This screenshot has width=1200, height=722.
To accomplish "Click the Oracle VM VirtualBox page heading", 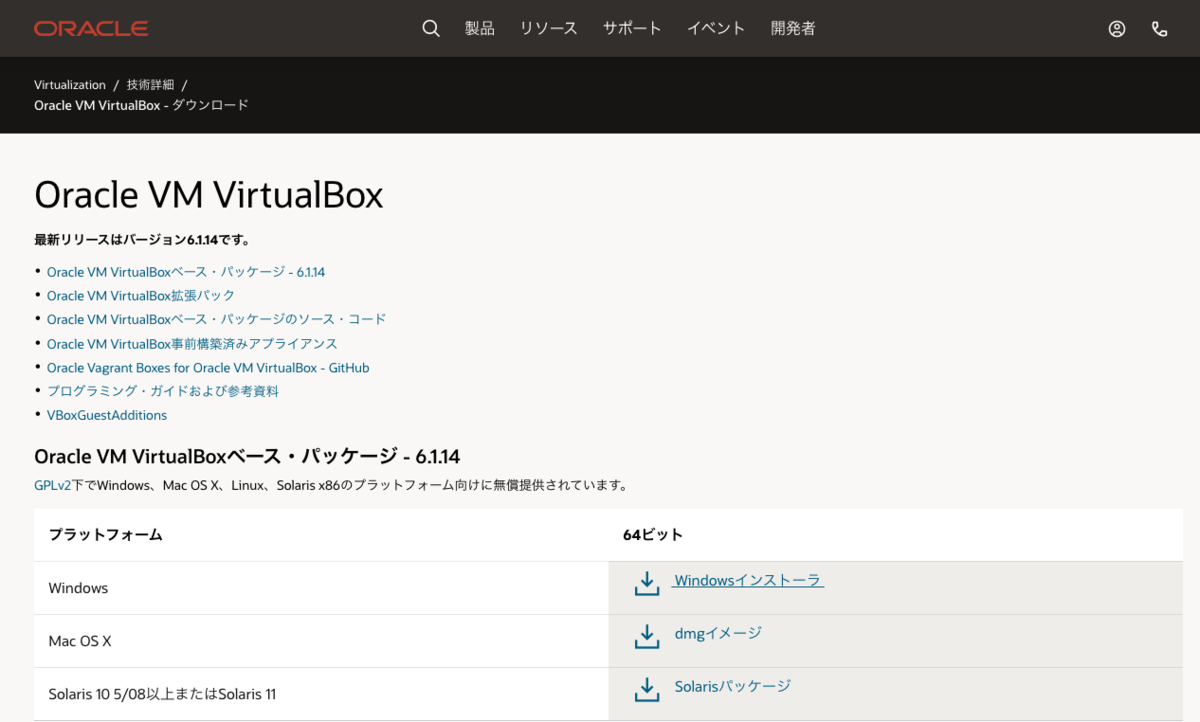I will coord(209,195).
